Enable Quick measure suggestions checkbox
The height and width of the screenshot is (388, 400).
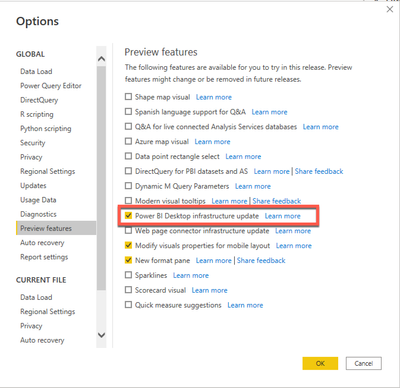tap(128, 305)
